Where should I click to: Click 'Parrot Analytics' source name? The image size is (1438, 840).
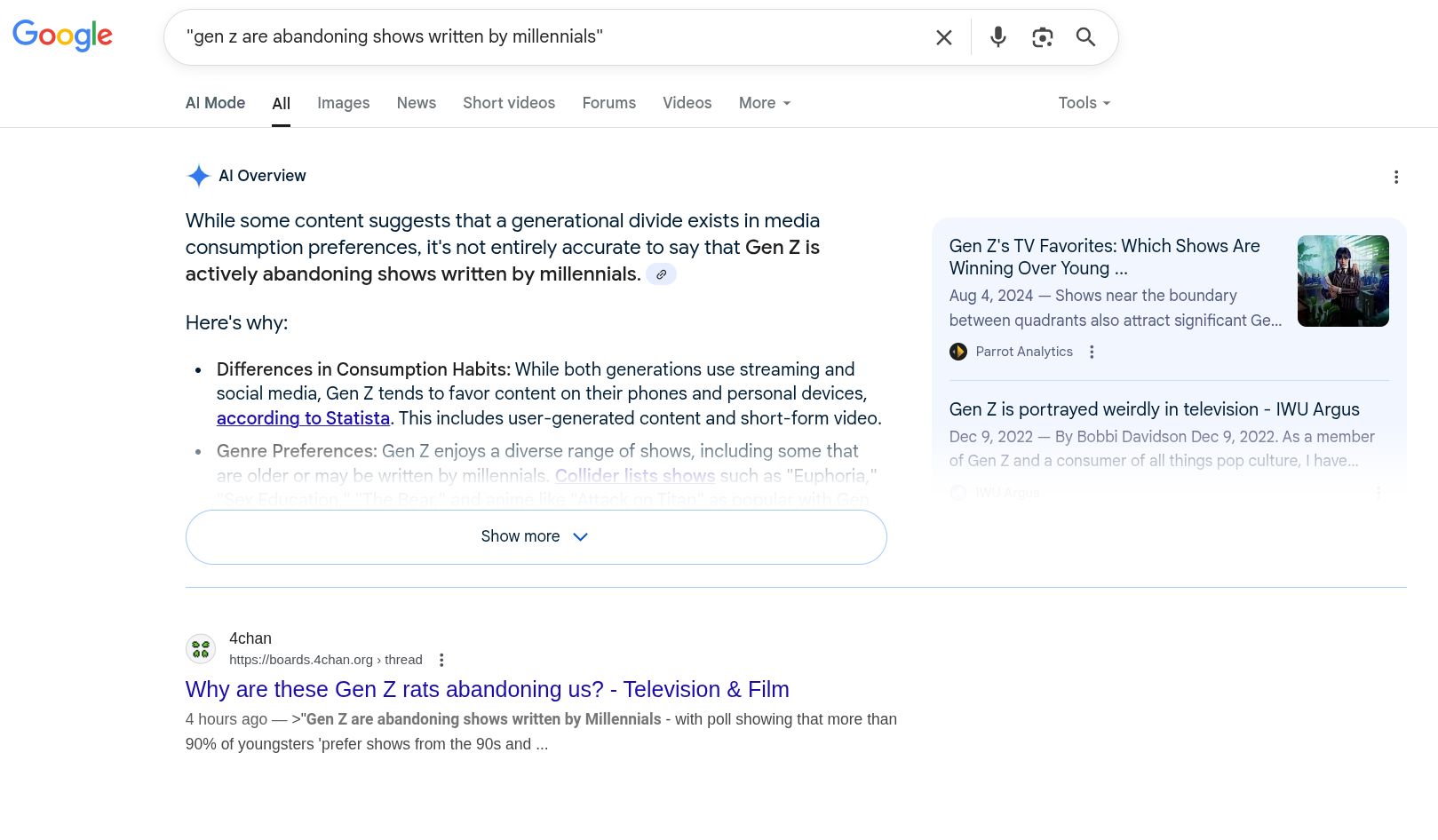(x=1024, y=352)
